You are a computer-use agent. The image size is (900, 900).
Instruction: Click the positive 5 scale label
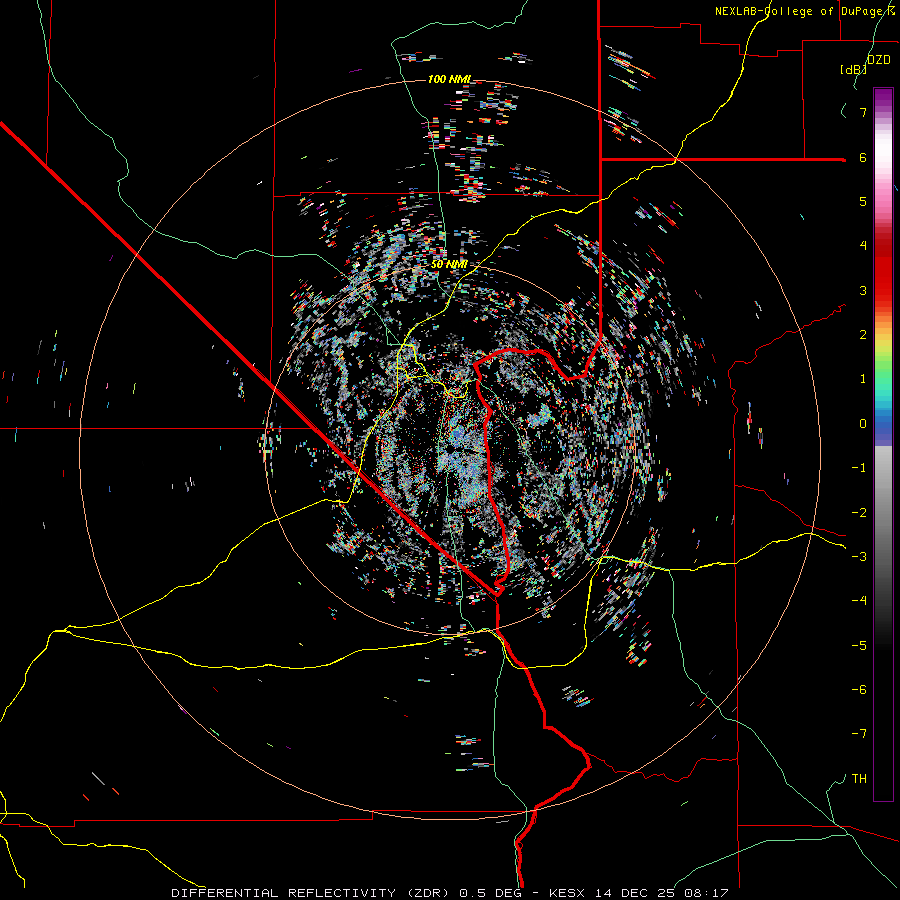click(863, 201)
